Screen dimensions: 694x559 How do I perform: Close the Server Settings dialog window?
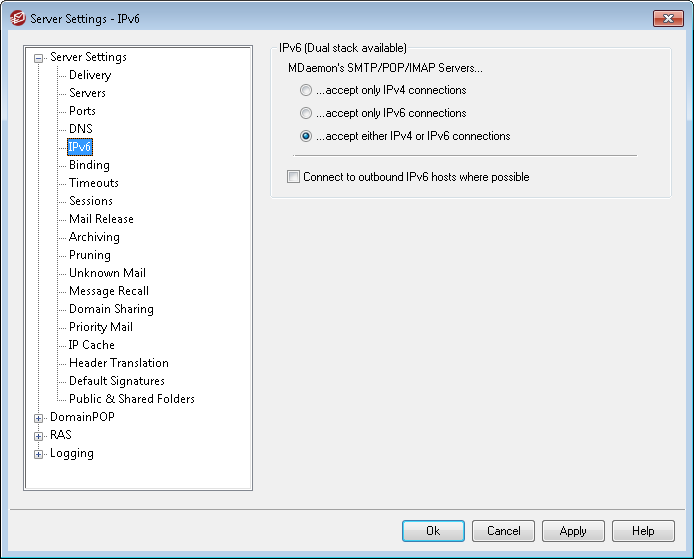(668, 18)
